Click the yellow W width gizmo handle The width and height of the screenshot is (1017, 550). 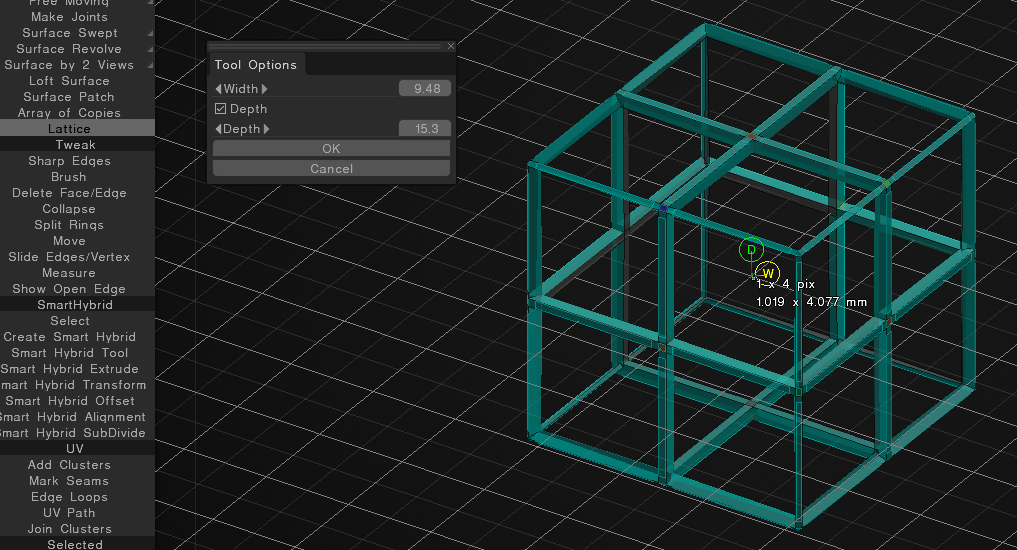[767, 272]
